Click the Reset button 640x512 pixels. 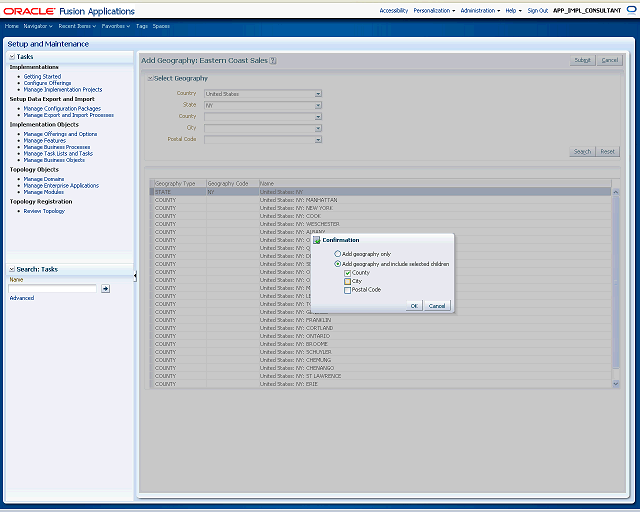click(607, 151)
